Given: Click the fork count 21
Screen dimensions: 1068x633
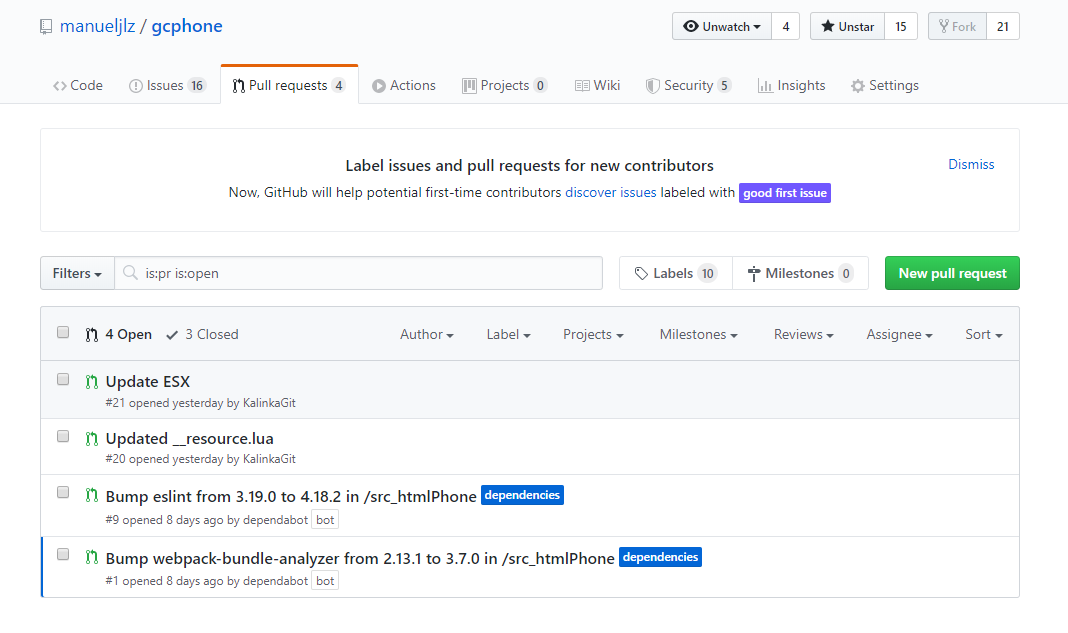Looking at the screenshot, I should 1003,27.
